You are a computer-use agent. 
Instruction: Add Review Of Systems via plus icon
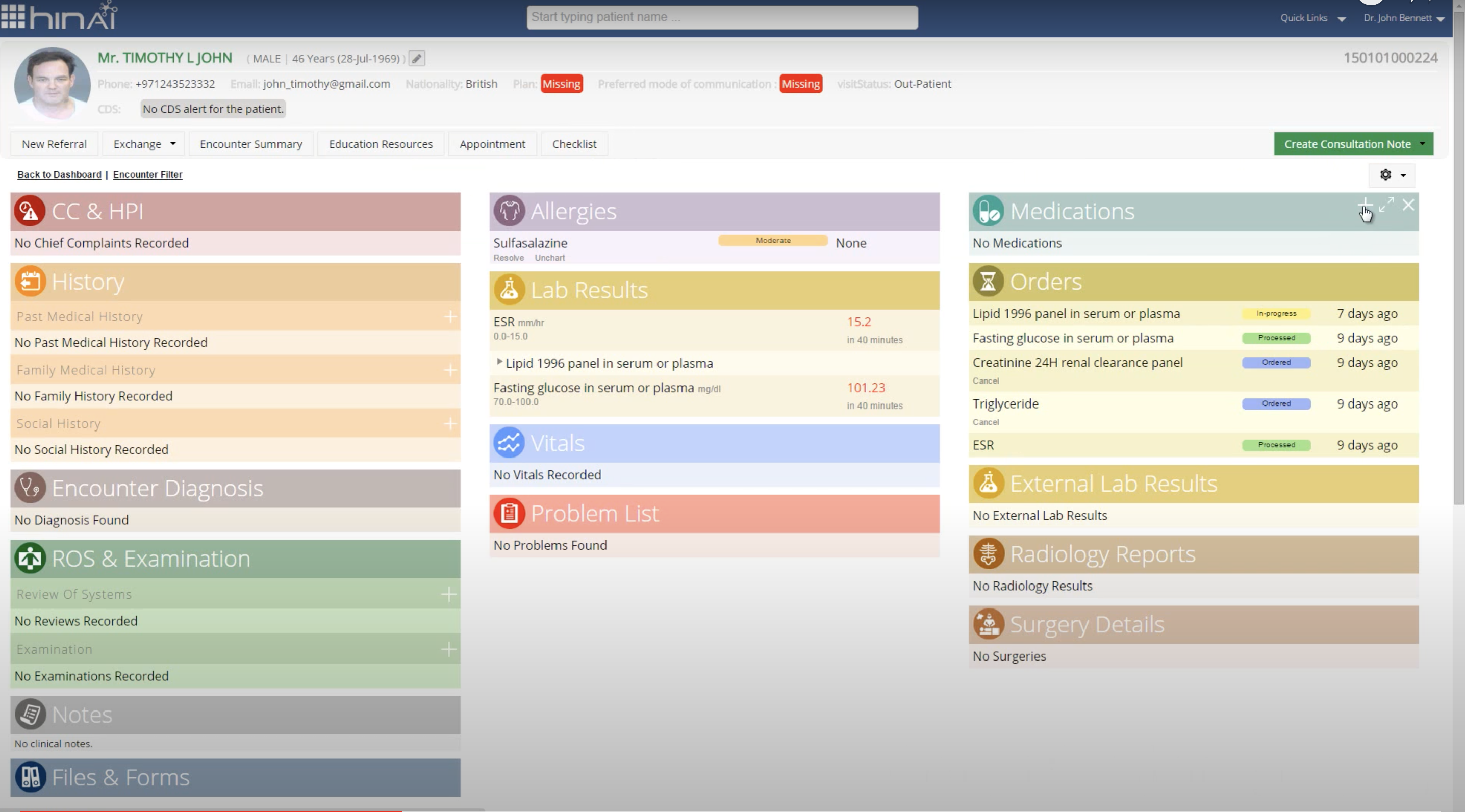coord(448,594)
